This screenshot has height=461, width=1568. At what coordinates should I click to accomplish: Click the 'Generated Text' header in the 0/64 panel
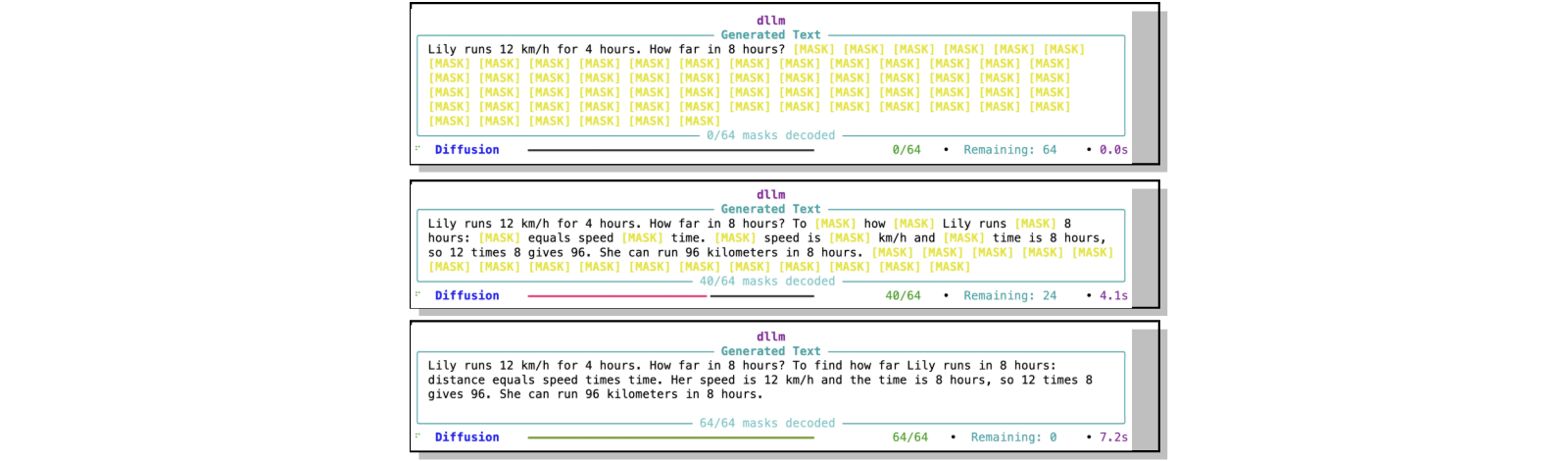(770, 35)
